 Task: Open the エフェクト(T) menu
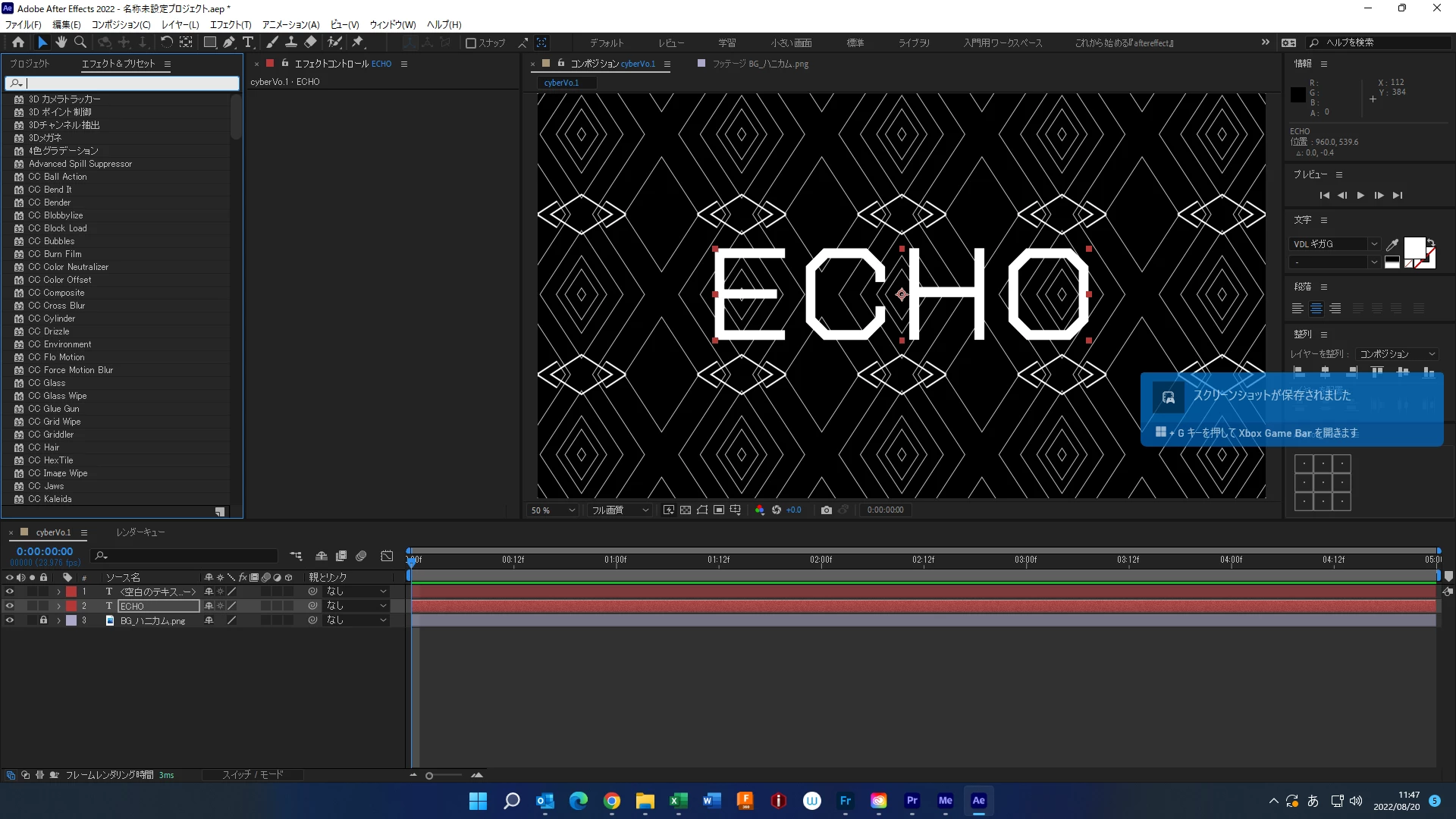231,24
